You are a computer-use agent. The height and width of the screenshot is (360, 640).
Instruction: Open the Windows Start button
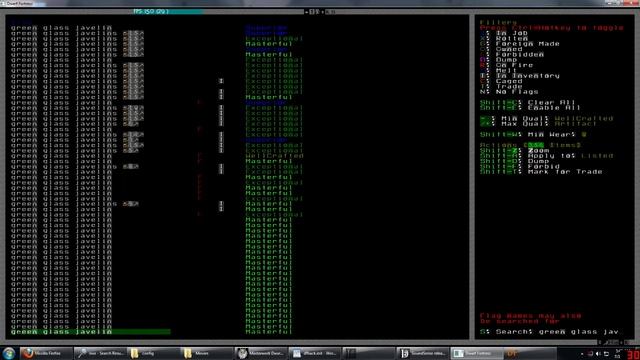pyautogui.click(x=9, y=353)
